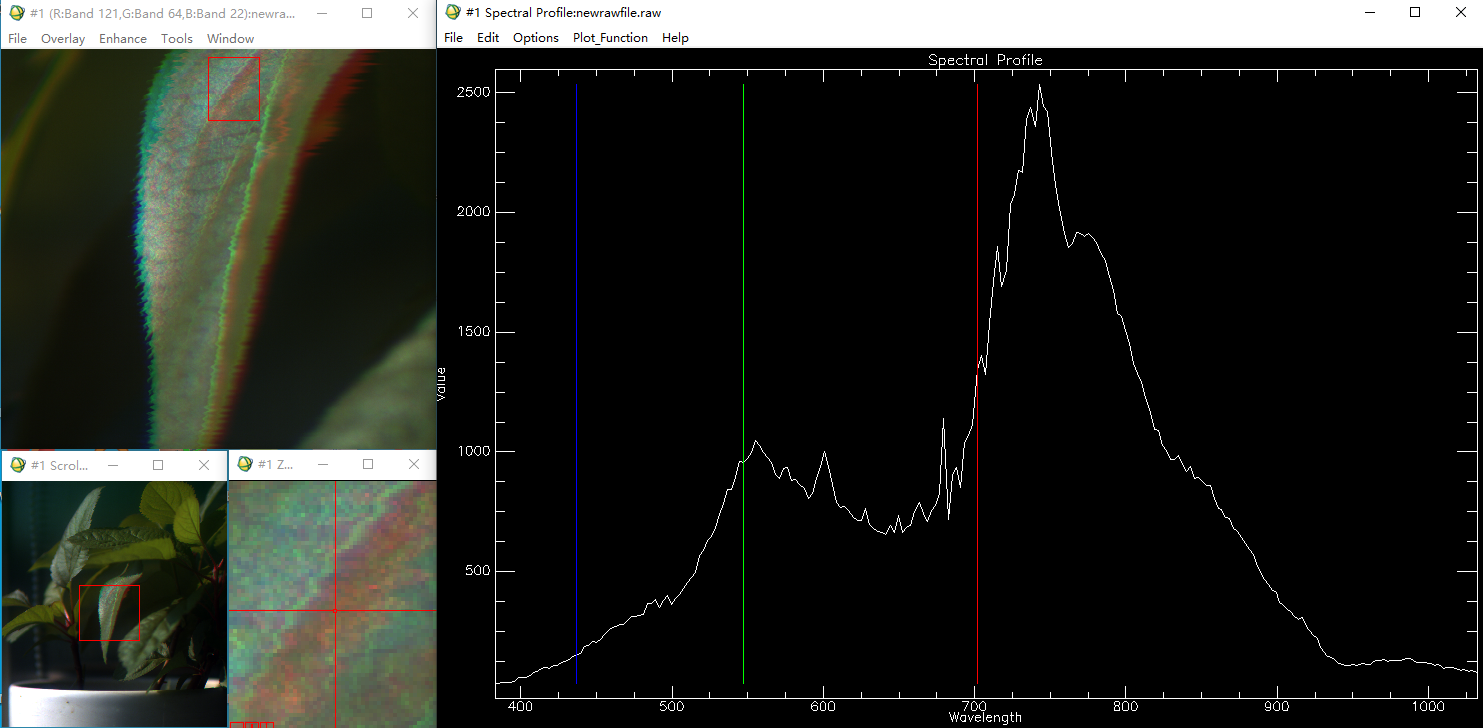Click the gray vertical marker near 700 wavelength
This screenshot has height=728, width=1483.
coord(977,384)
